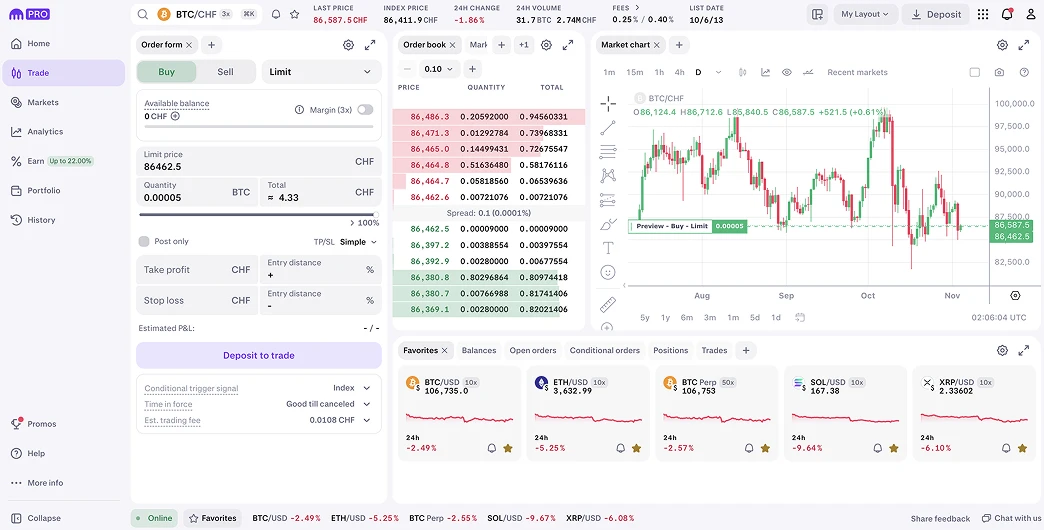Open more chart intervals chevron
Screen dimensions: 1044x530
point(718,72)
